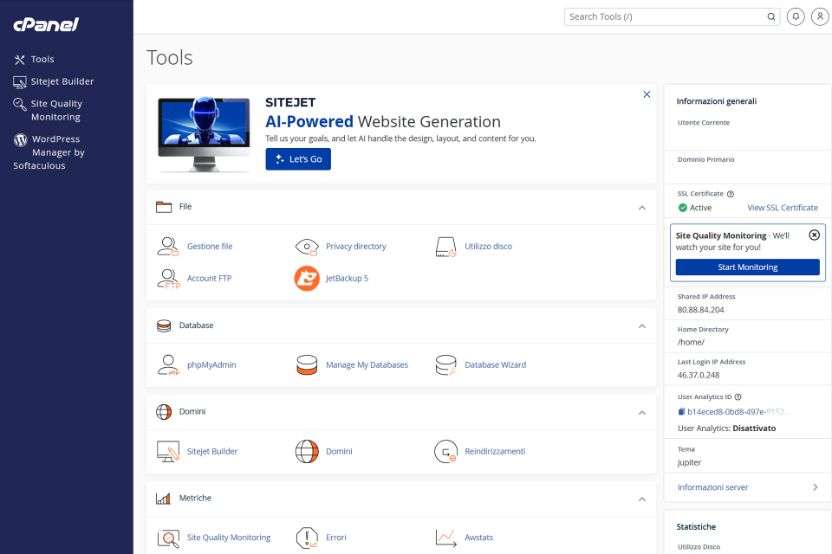The height and width of the screenshot is (554, 832).
Task: Click the theme value jupiter
Action: [x=689, y=463]
